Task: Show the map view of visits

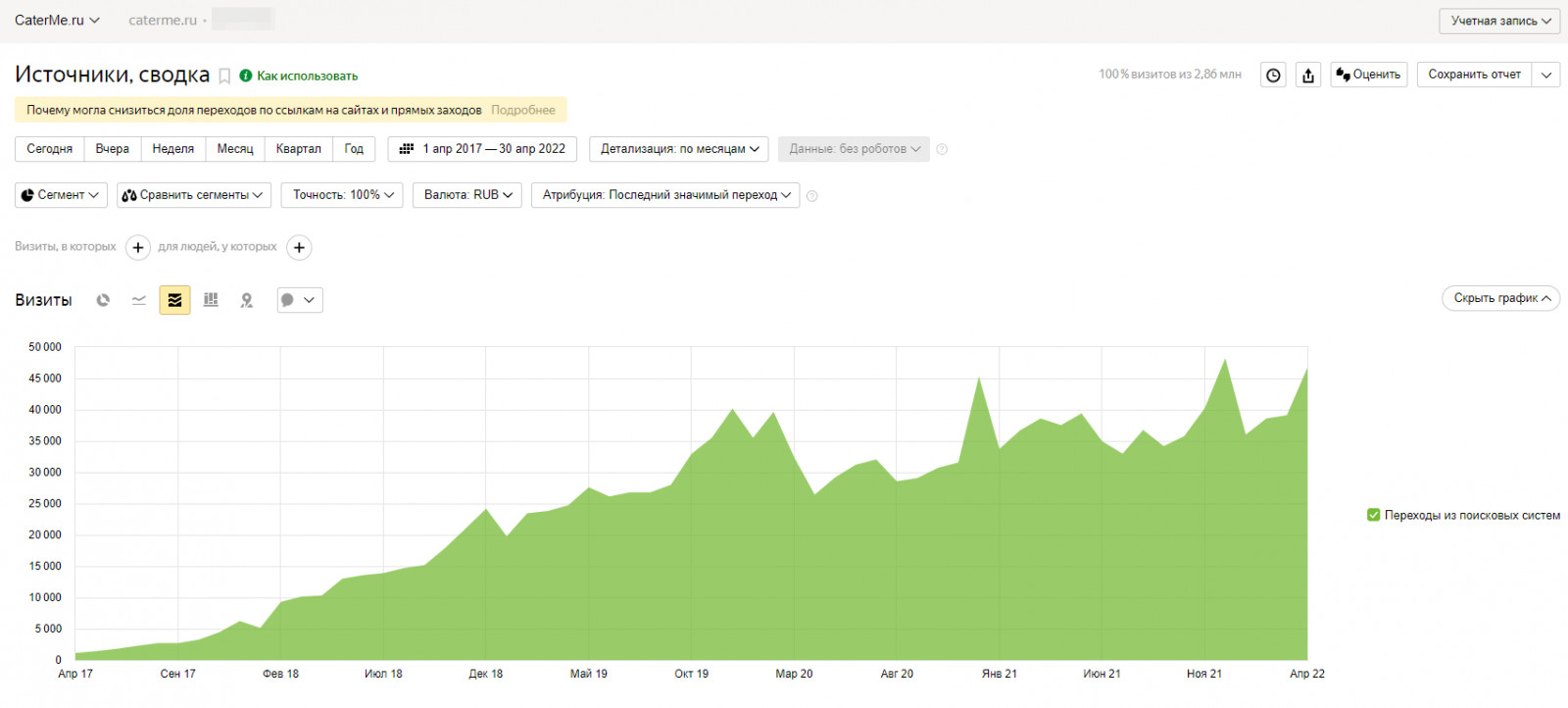Action: (247, 300)
